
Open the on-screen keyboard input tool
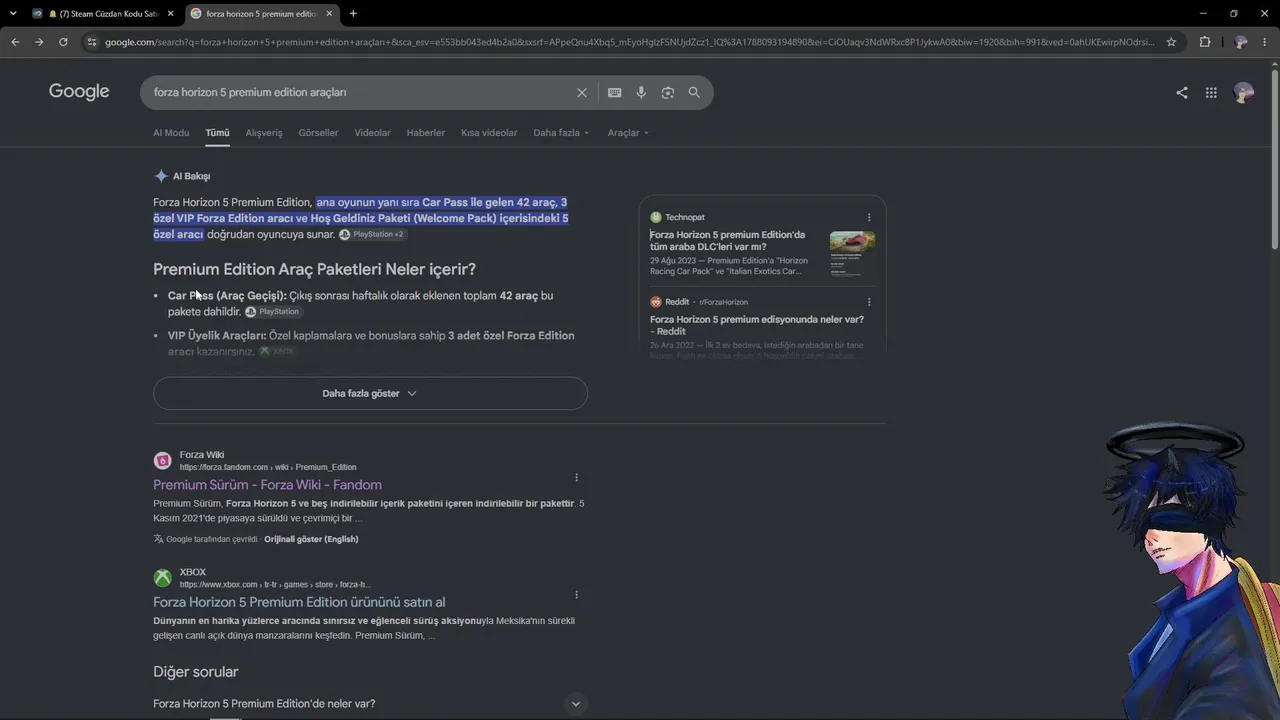tap(614, 92)
